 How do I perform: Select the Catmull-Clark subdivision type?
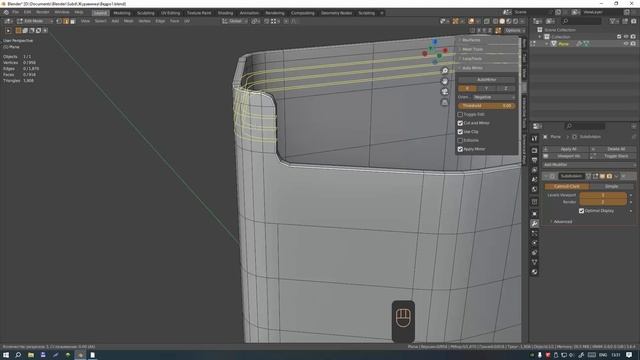[x=567, y=186]
